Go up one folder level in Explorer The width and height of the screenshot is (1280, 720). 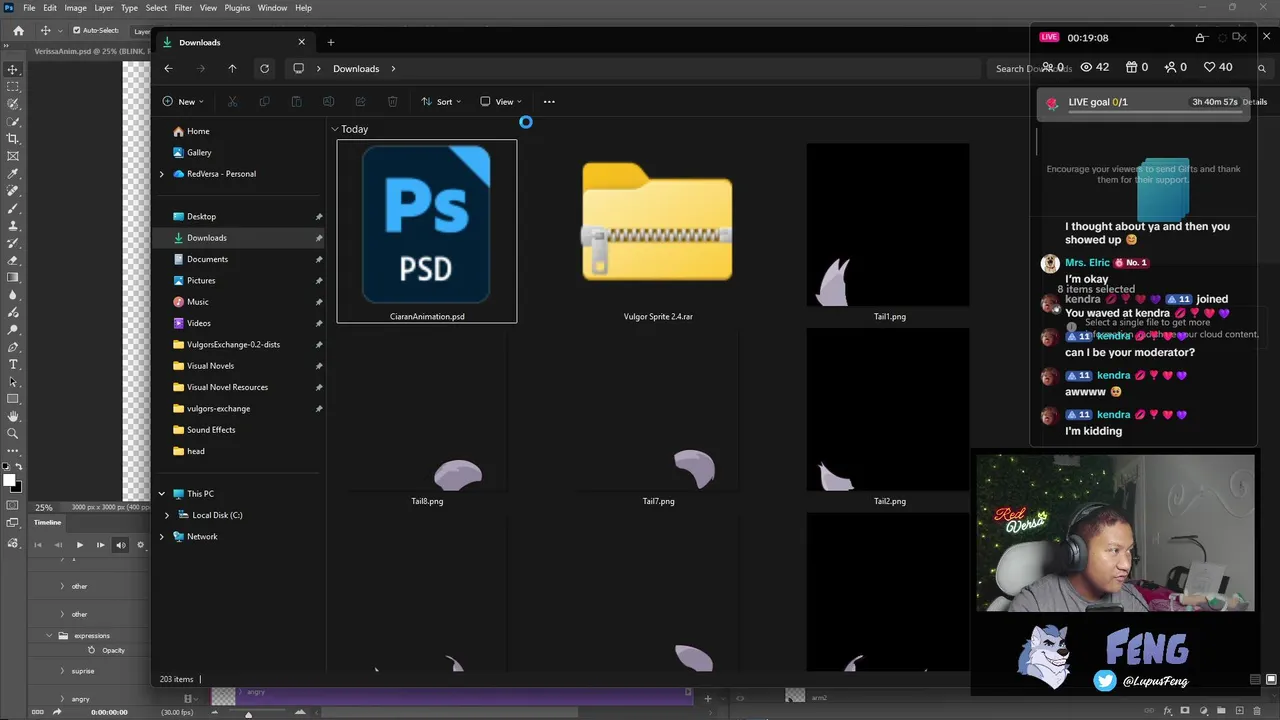click(232, 69)
